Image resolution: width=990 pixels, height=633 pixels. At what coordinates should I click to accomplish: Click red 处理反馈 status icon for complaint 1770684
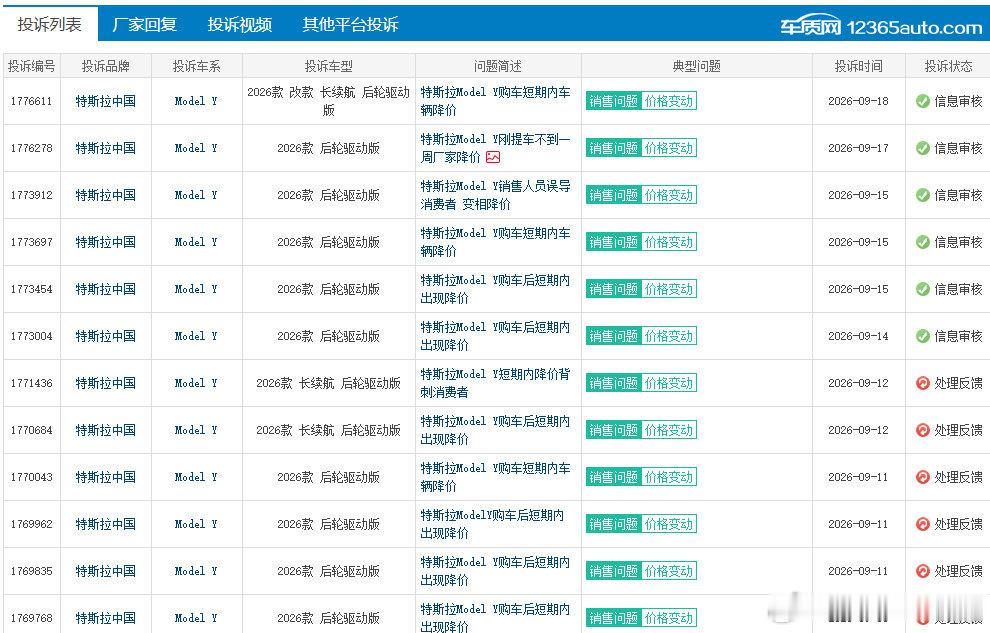click(x=922, y=430)
